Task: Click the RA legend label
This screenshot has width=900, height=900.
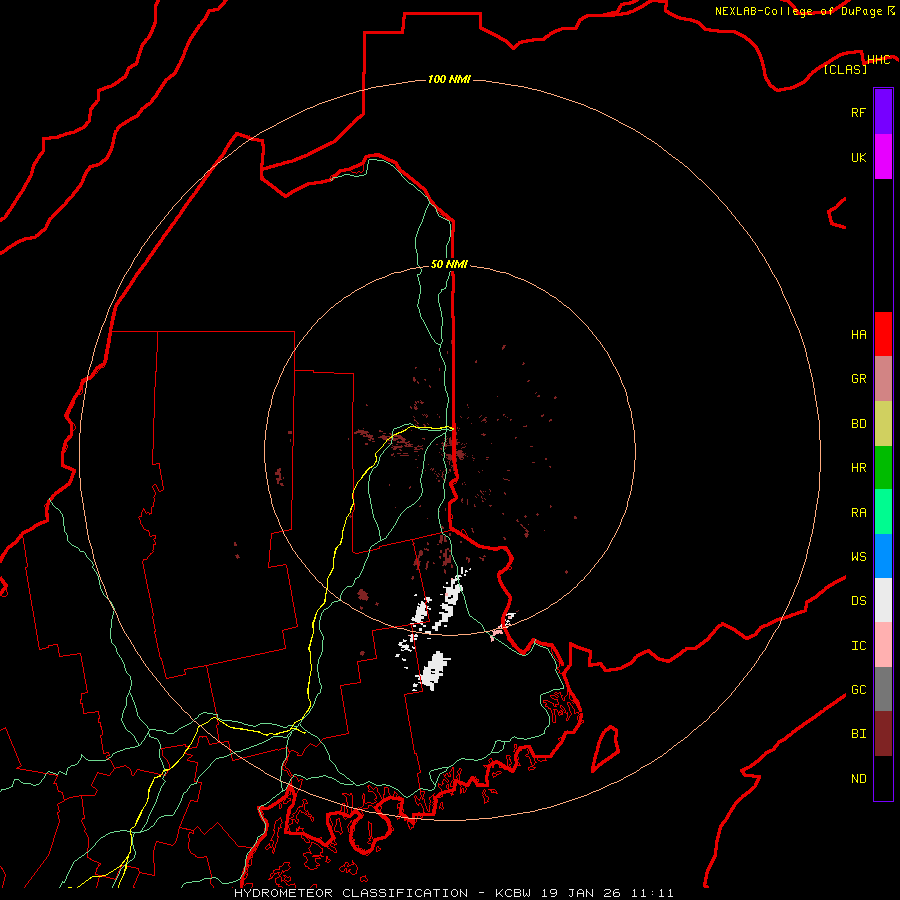Action: tap(858, 513)
